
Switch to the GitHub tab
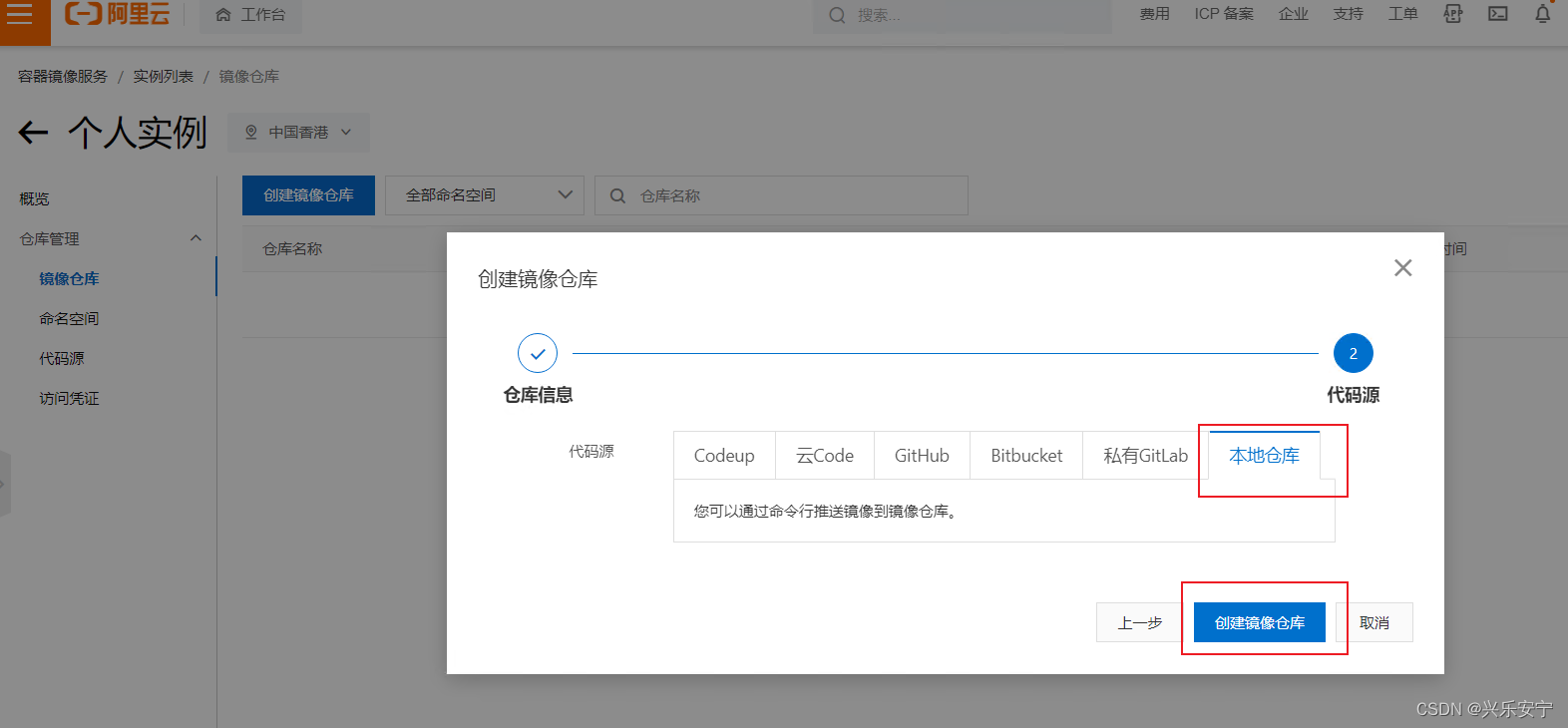(922, 456)
